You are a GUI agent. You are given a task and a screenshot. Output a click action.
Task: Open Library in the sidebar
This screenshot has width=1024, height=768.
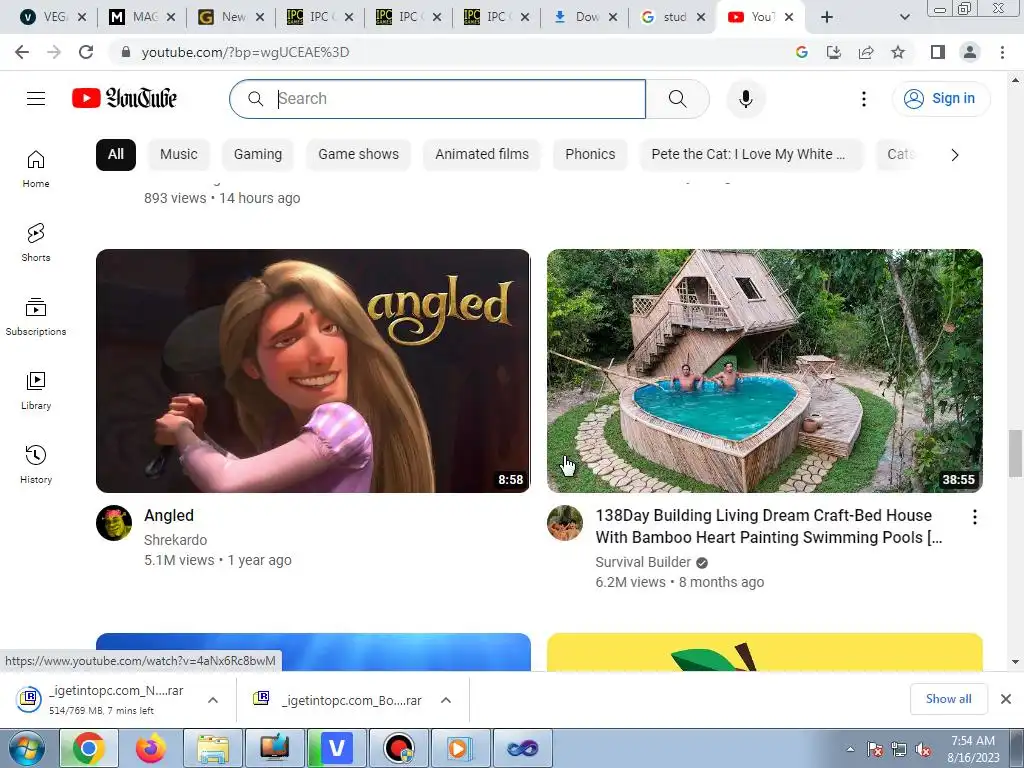36,390
